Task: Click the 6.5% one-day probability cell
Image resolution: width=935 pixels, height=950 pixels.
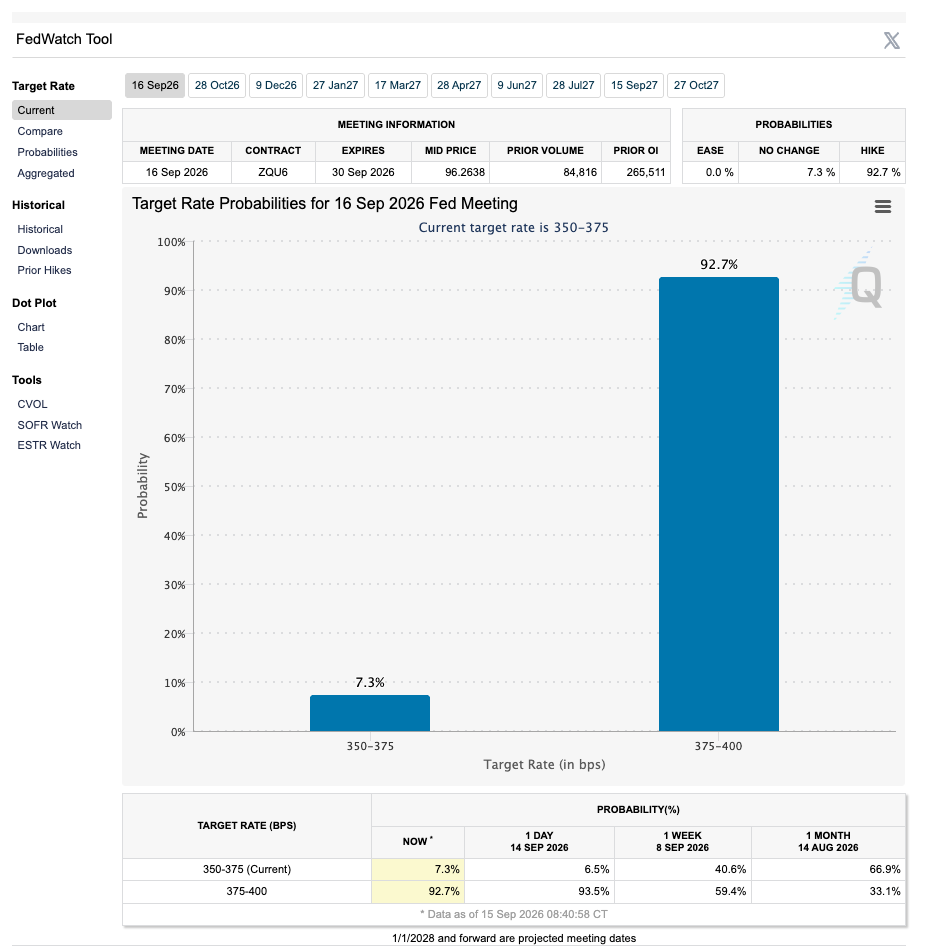Action: click(539, 869)
